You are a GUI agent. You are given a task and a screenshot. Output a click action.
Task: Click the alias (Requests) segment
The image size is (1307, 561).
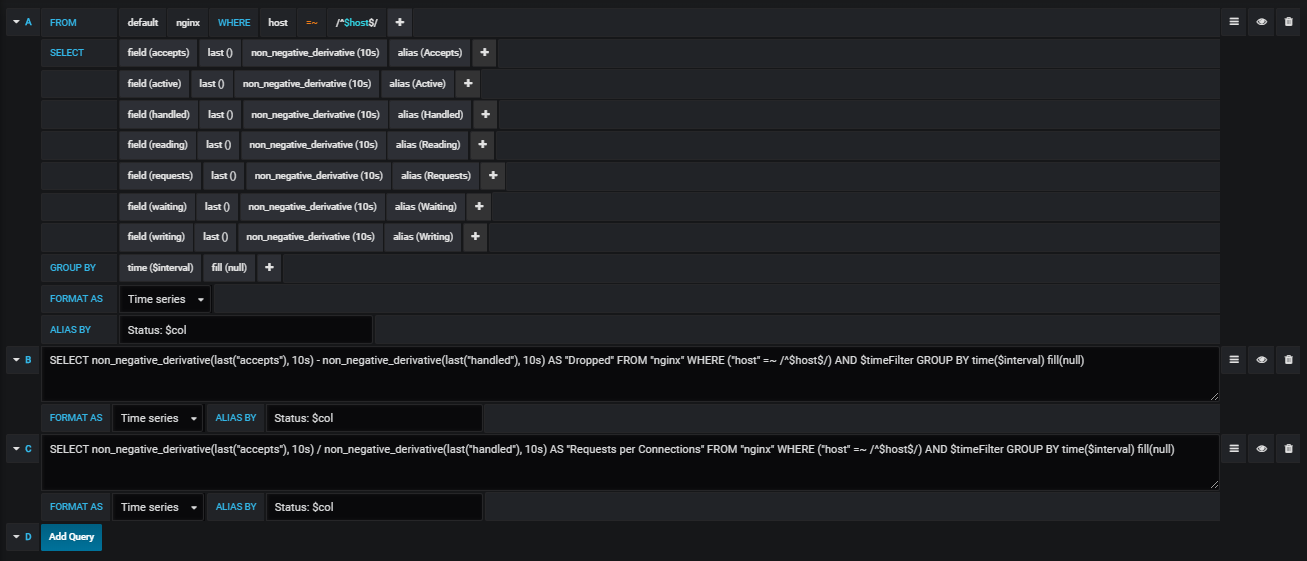(x=435, y=176)
